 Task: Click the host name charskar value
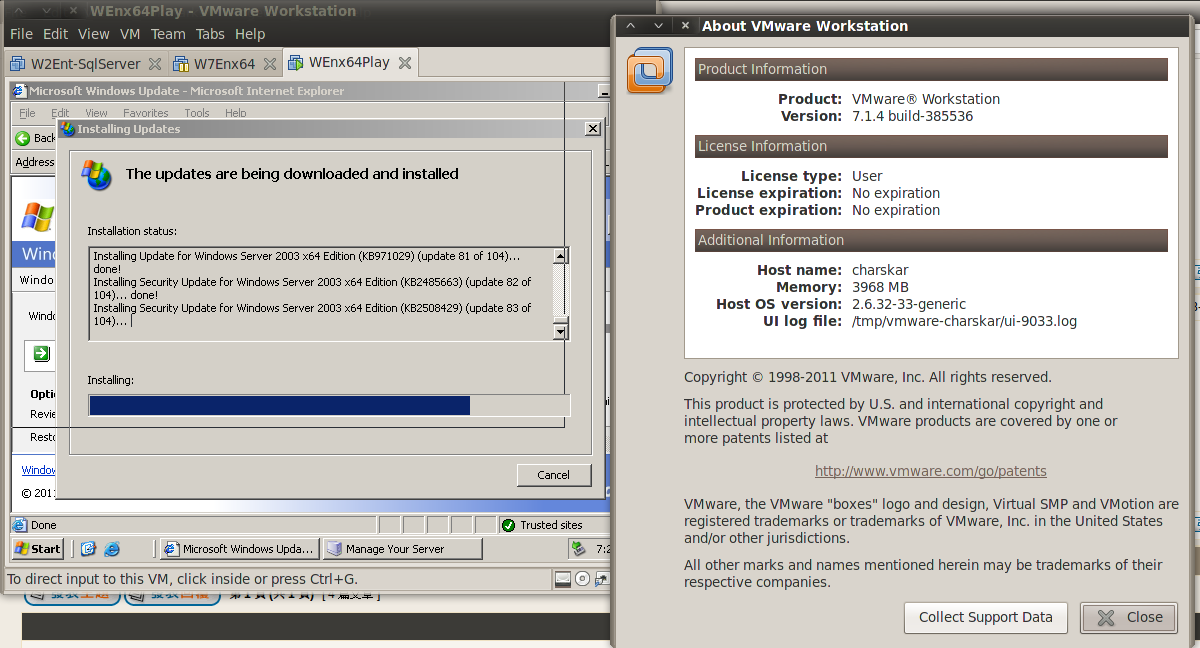[x=880, y=270]
